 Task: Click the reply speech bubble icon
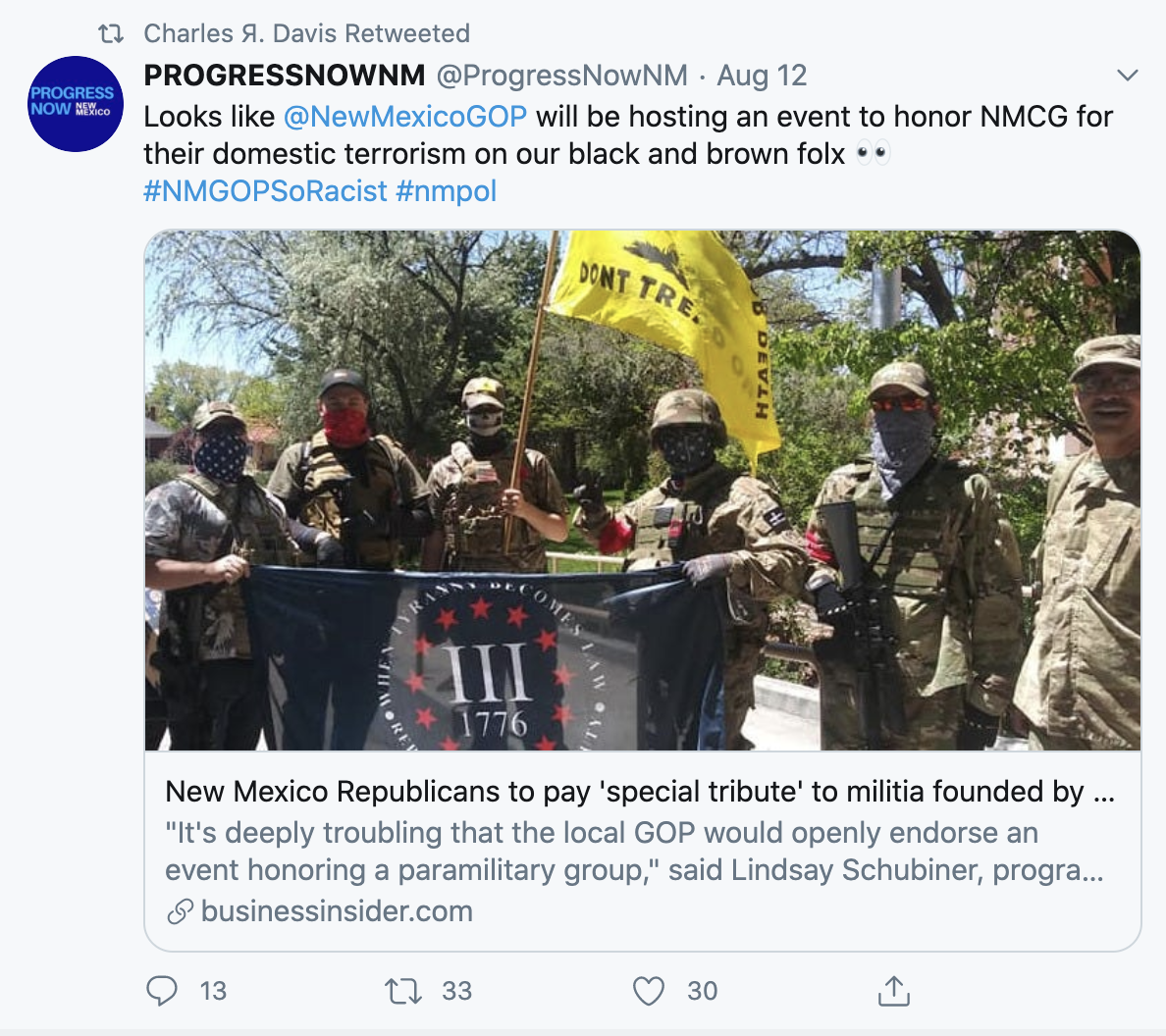[x=161, y=991]
